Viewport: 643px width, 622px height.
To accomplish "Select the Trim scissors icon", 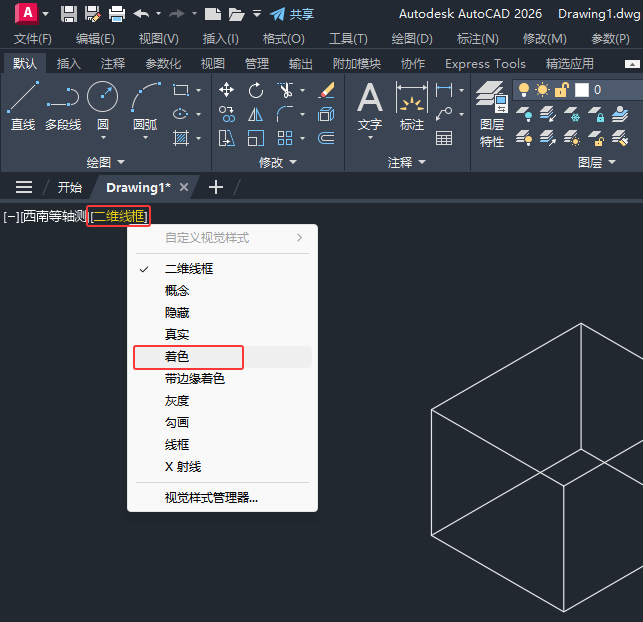I will tap(285, 90).
